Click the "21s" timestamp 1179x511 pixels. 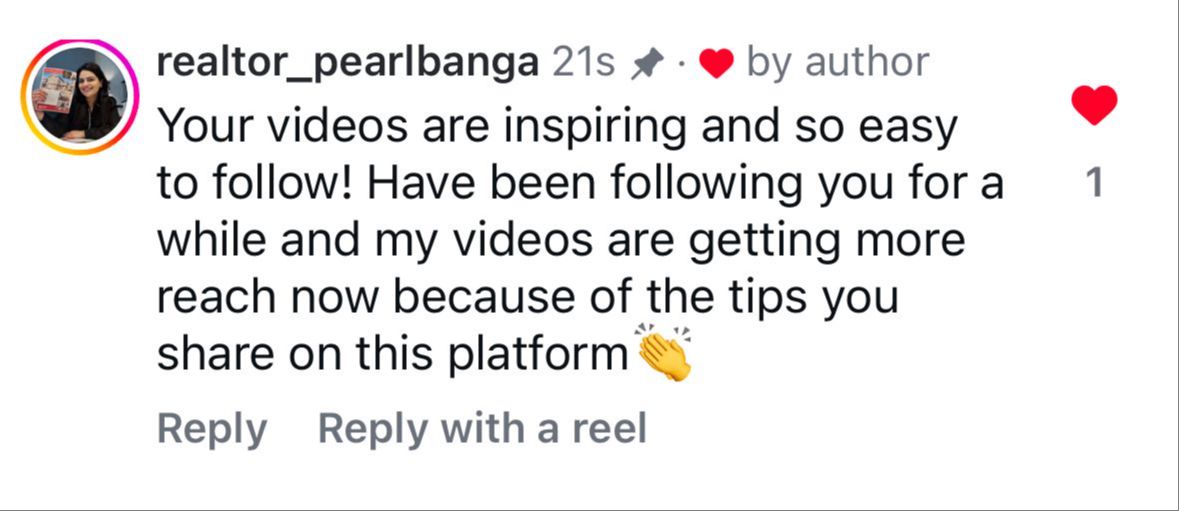tap(584, 63)
